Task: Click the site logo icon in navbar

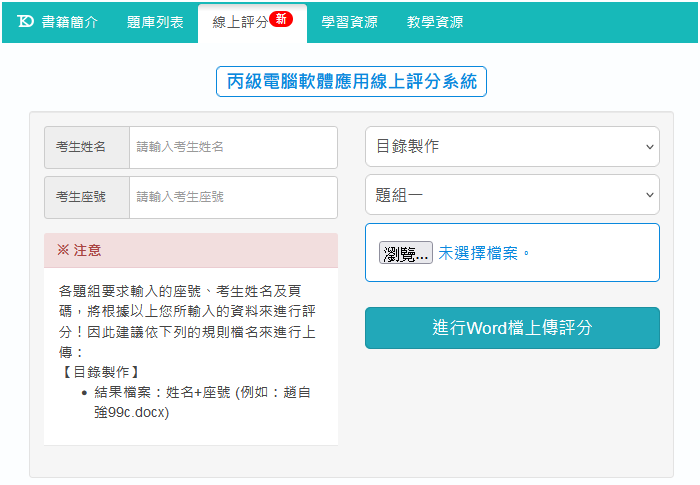Action: [26, 22]
